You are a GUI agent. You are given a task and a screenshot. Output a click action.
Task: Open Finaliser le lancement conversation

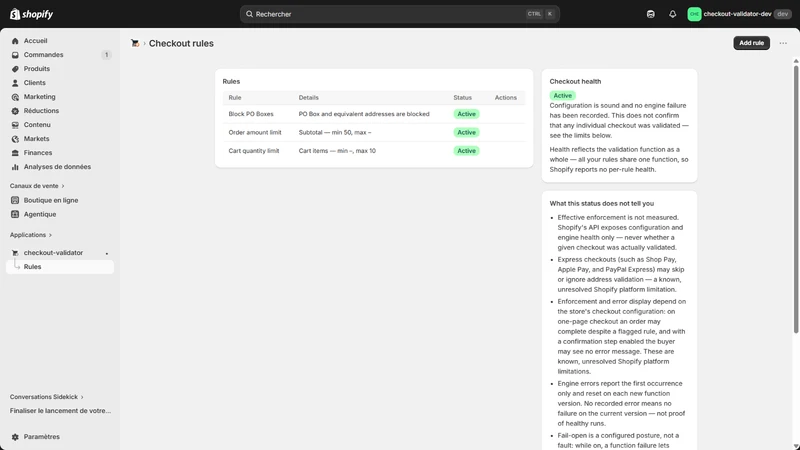(x=60, y=411)
